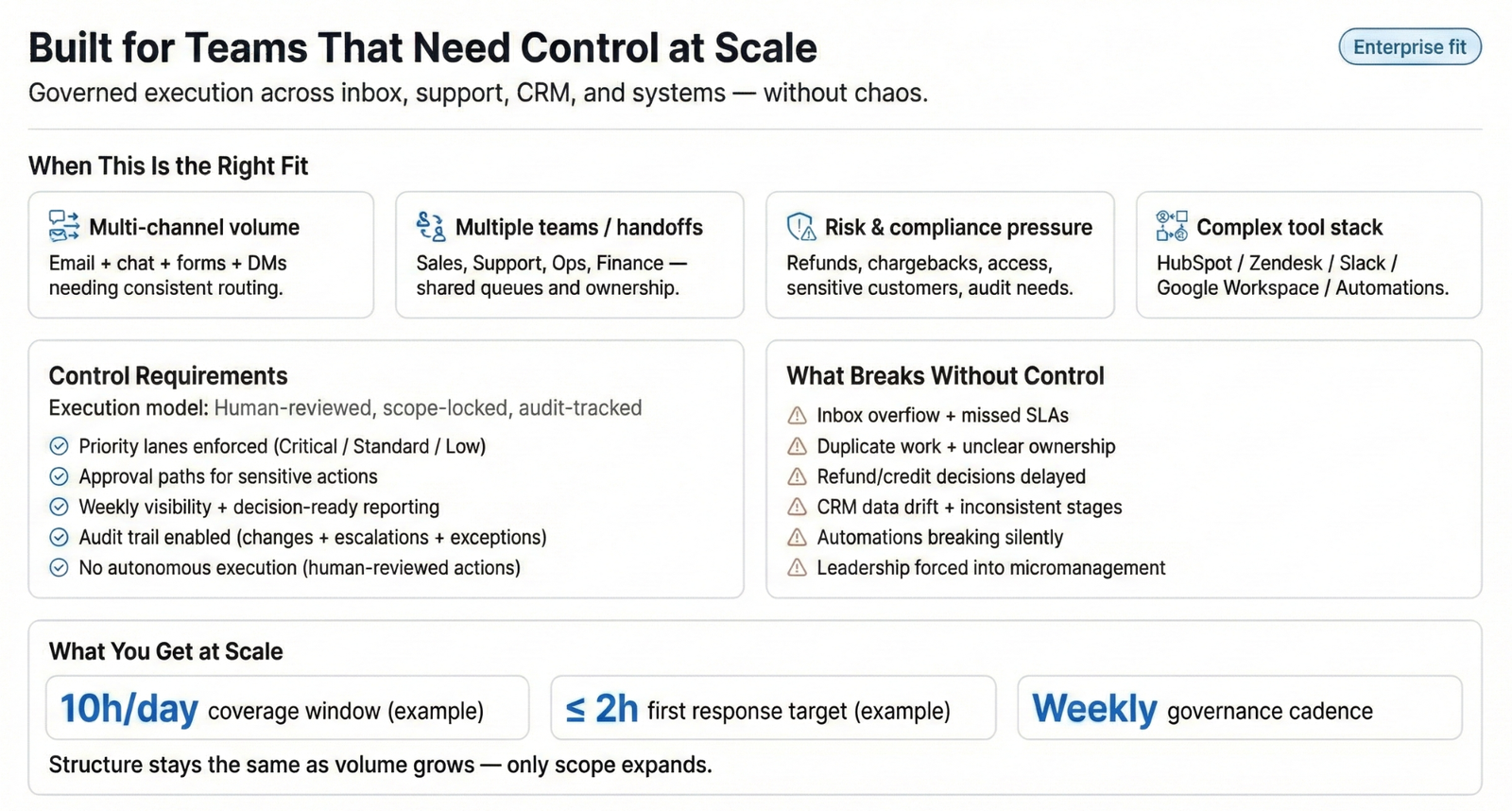The image size is (1512, 811).
Task: Click warning icon beside Automations breaking silently
Action: pos(798,537)
